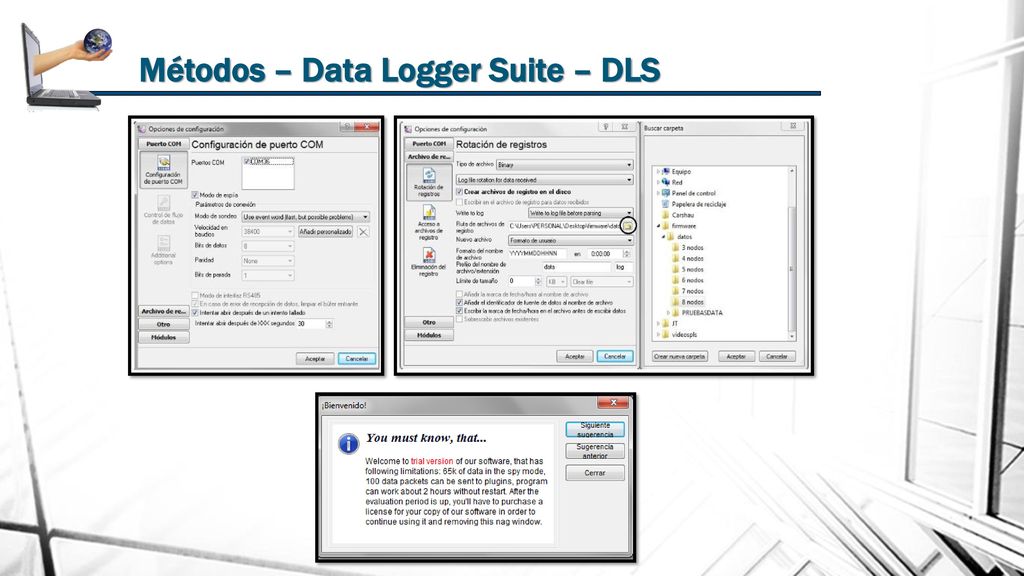Select the 8 nodos folder
1024x576 pixels.
point(688,302)
